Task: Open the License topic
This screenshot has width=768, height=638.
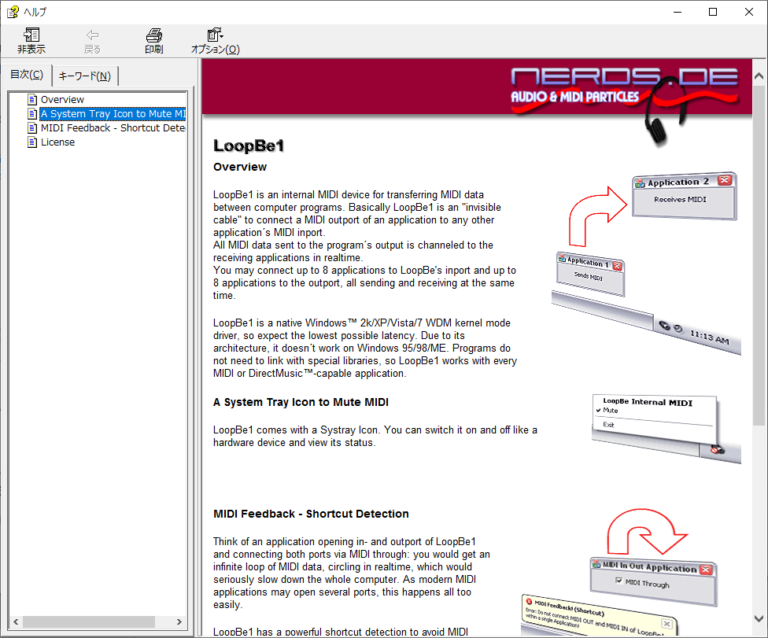Action: 57,142
